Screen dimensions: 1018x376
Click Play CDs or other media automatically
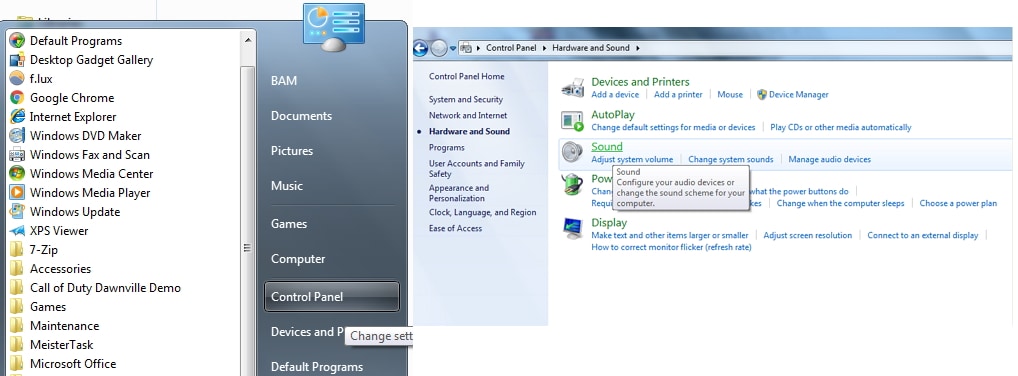pyautogui.click(x=841, y=127)
